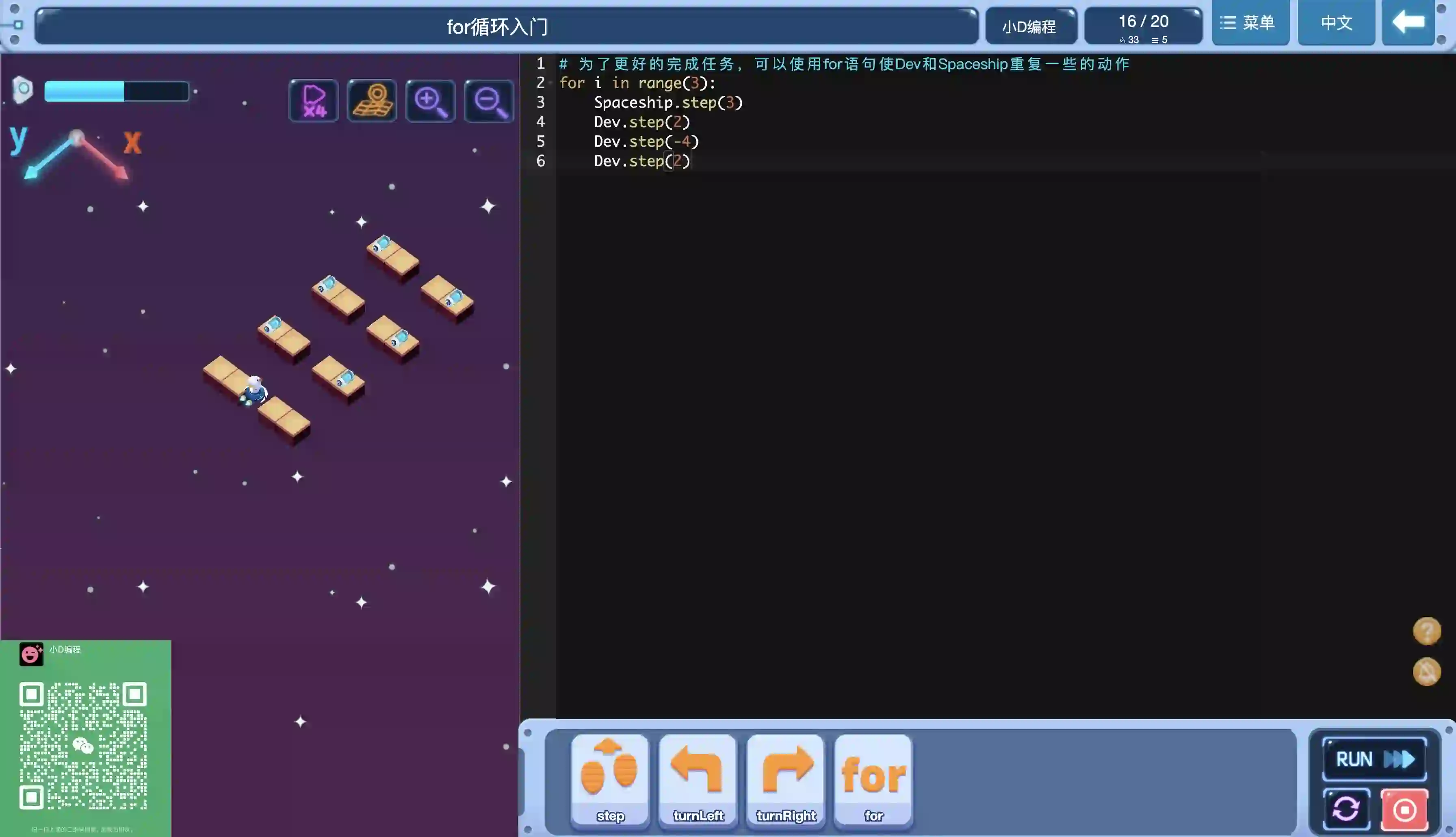Reset the level with refresh icon
This screenshot has height=837, width=1456.
(x=1346, y=809)
